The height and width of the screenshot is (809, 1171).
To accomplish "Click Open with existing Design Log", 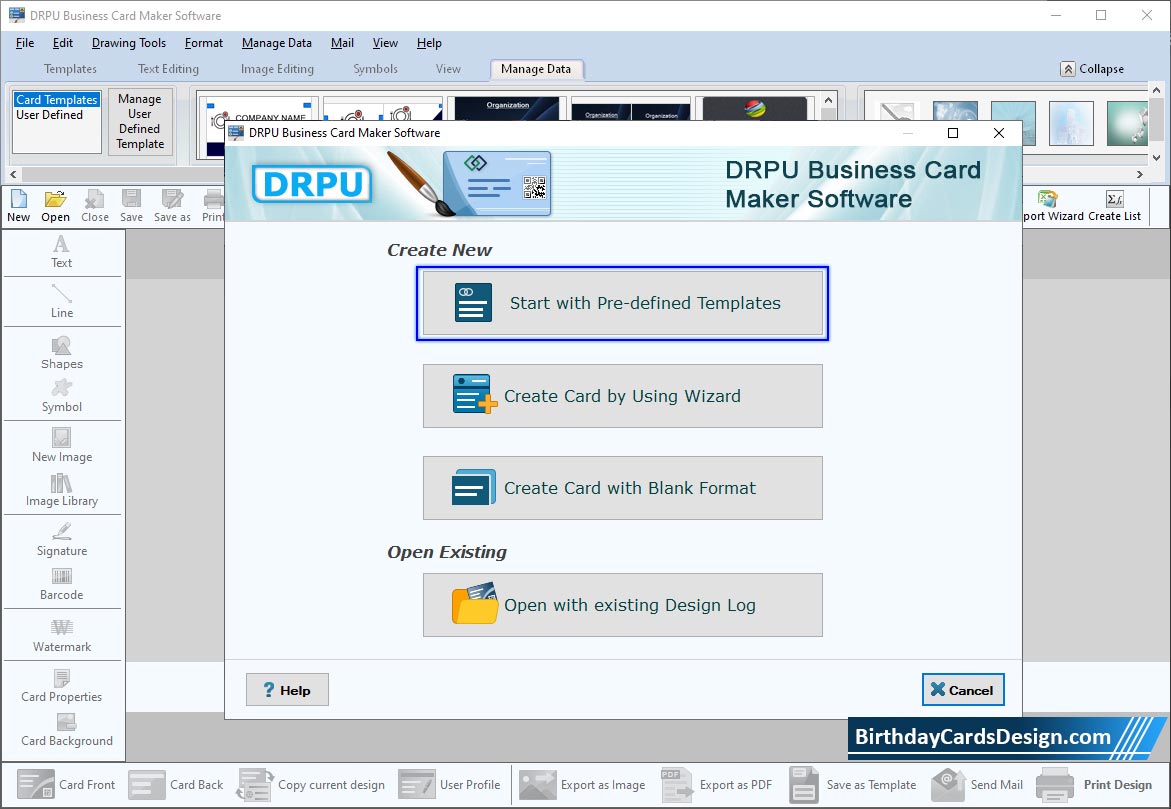I will coord(622,605).
